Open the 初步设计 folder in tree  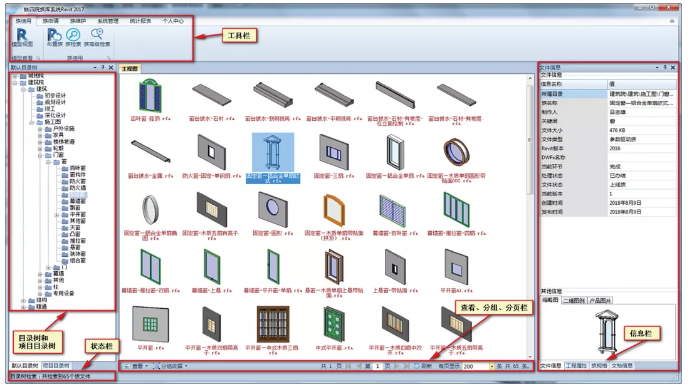point(51,96)
